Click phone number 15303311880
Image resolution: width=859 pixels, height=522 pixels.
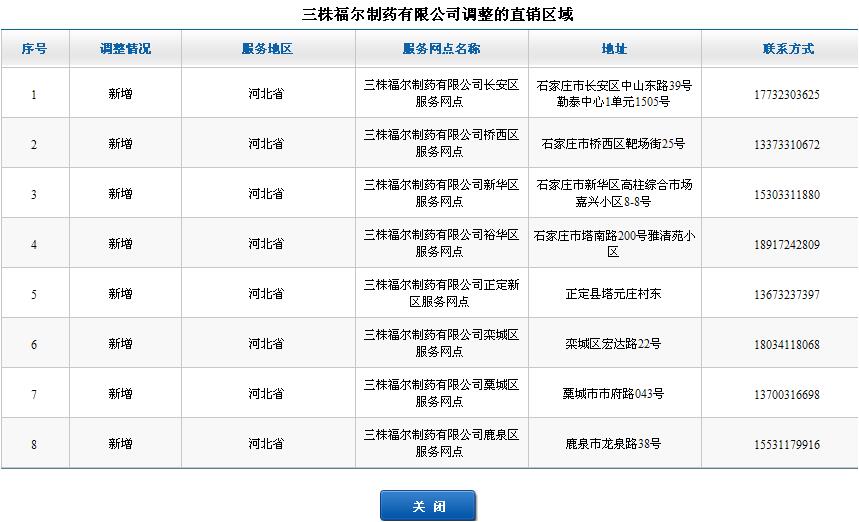(786, 194)
